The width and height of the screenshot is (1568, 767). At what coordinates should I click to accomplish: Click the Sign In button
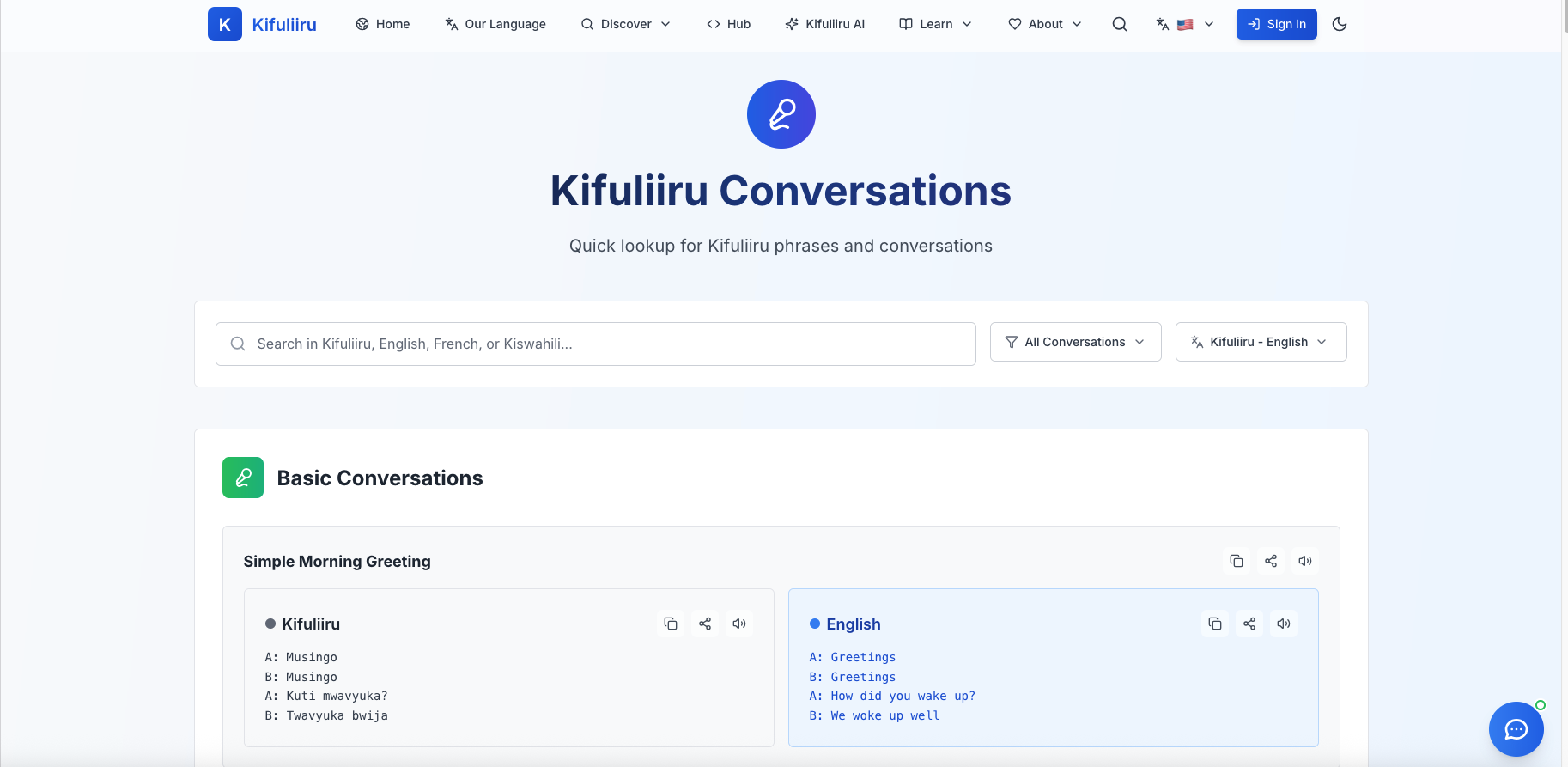click(x=1277, y=24)
